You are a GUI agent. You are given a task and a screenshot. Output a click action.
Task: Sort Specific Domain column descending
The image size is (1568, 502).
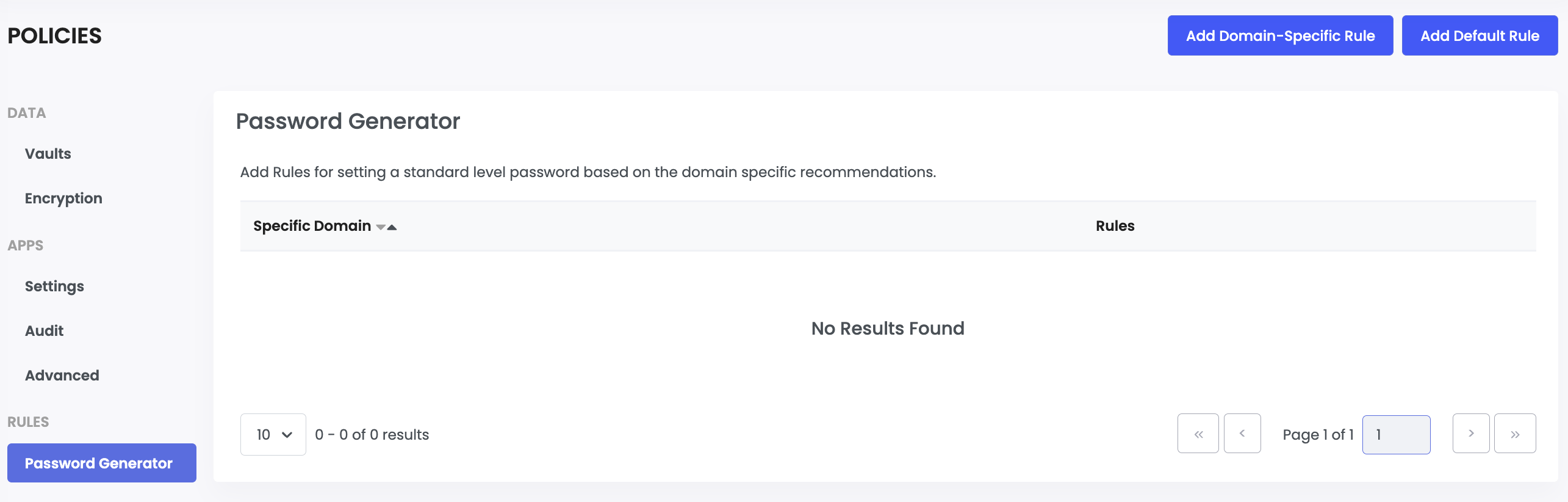pyautogui.click(x=380, y=227)
